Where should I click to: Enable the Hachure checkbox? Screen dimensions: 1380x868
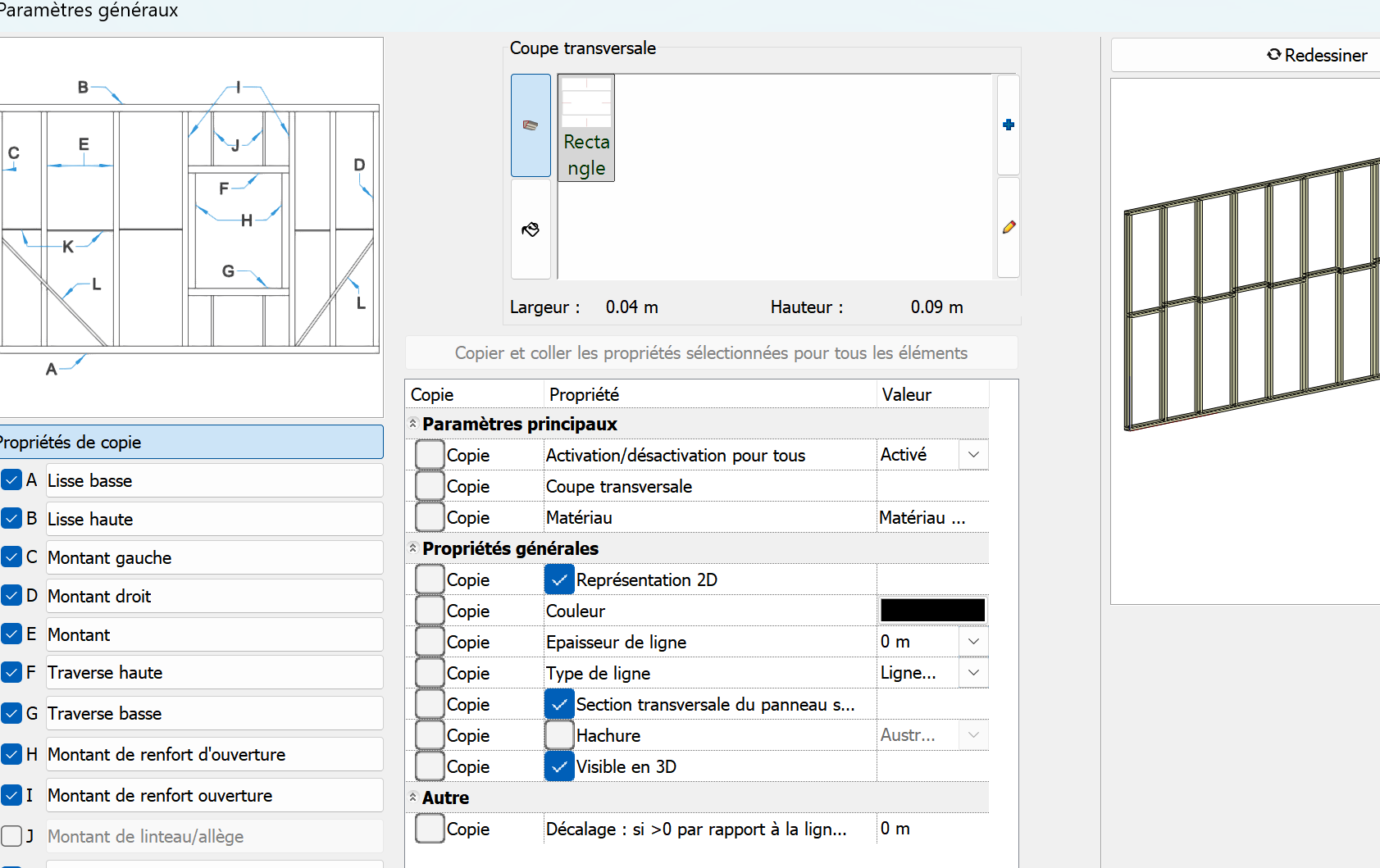559,735
